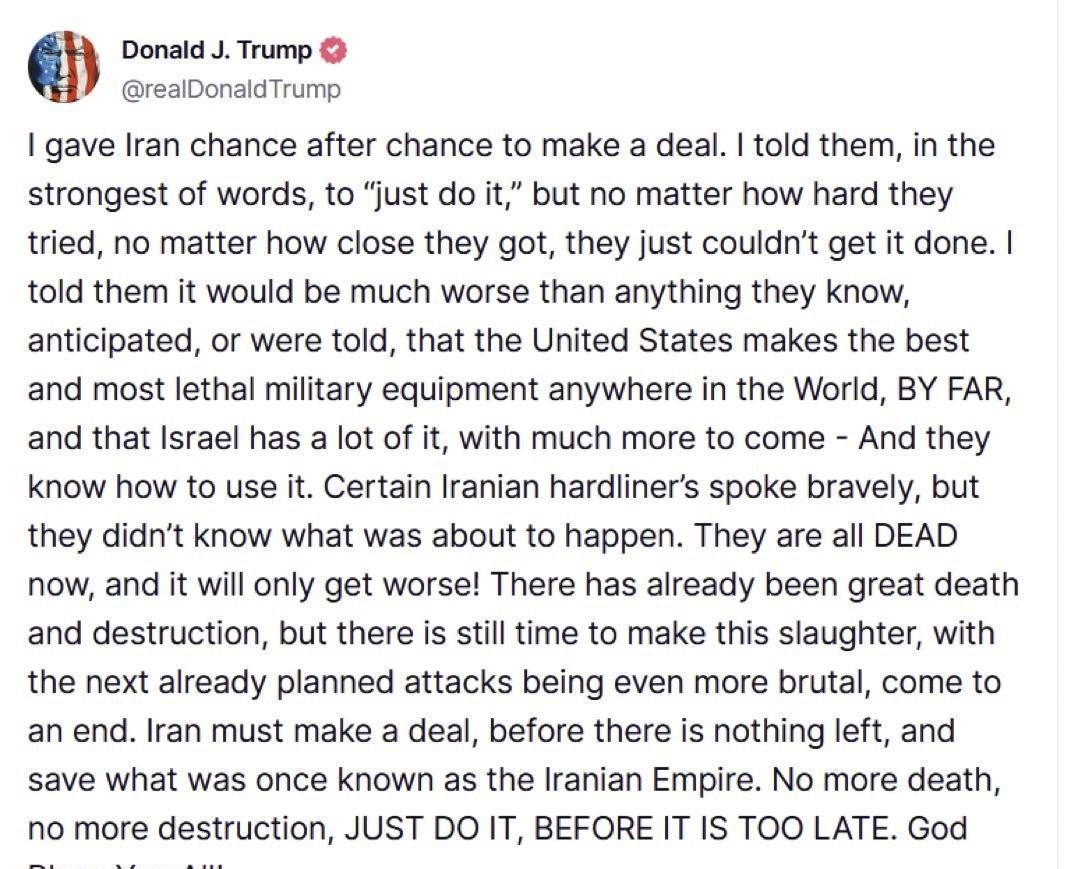Image resolution: width=1070 pixels, height=869 pixels.
Task: Click the words "Iranian Empire"
Action: 651,780
